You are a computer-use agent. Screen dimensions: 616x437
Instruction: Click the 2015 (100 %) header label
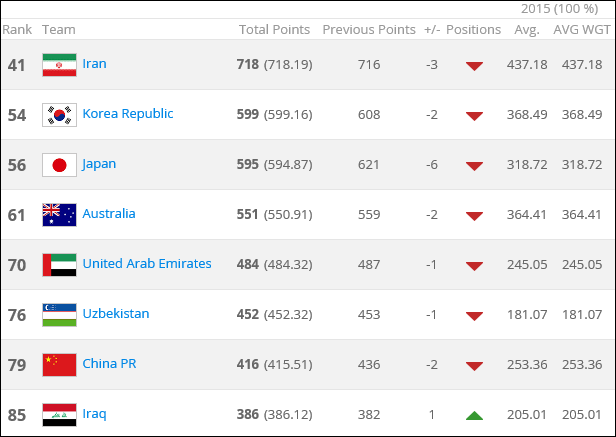pos(559,9)
